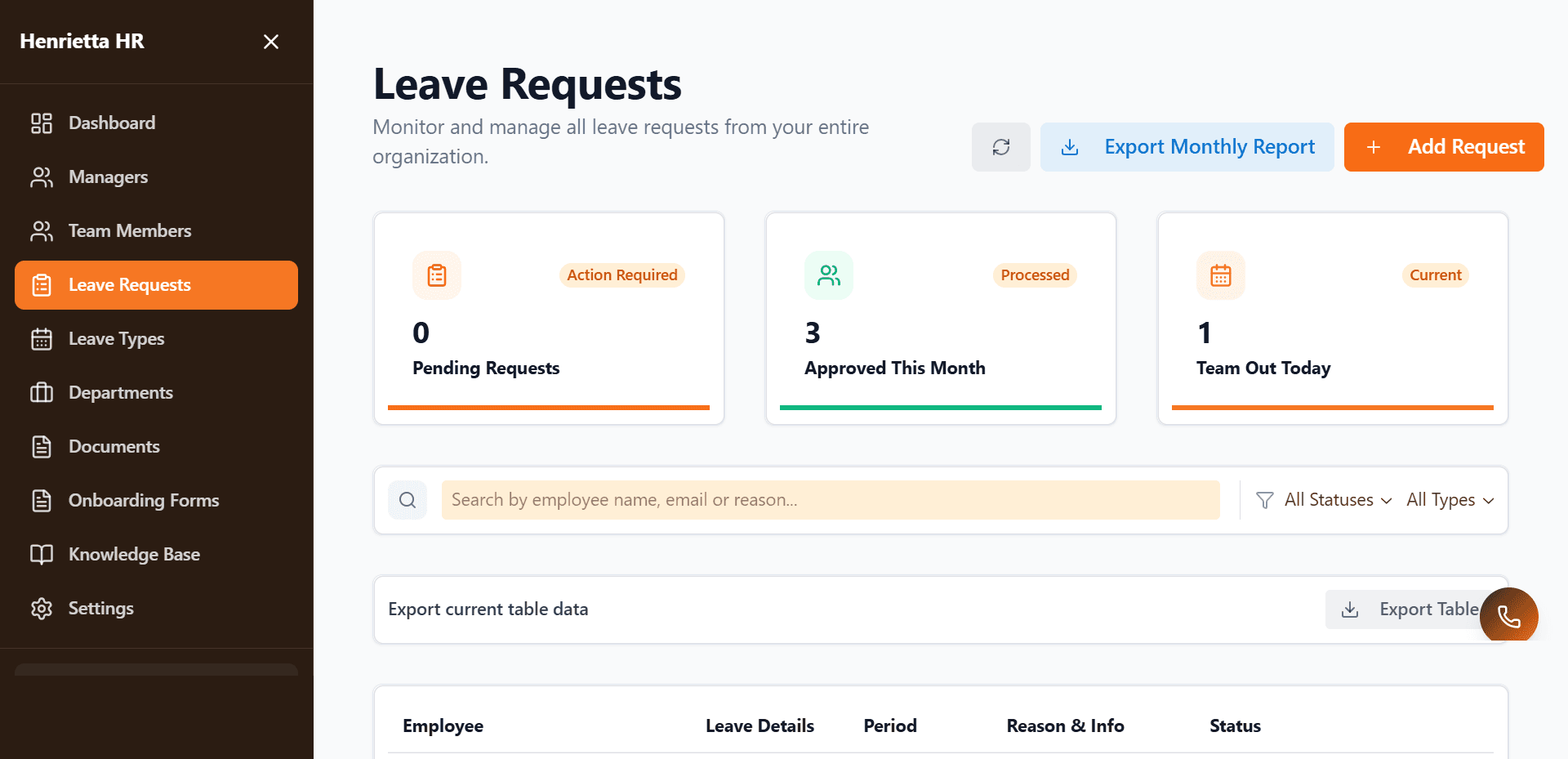Select the Documents file icon
Image resolution: width=1568 pixels, height=759 pixels.
point(42,446)
